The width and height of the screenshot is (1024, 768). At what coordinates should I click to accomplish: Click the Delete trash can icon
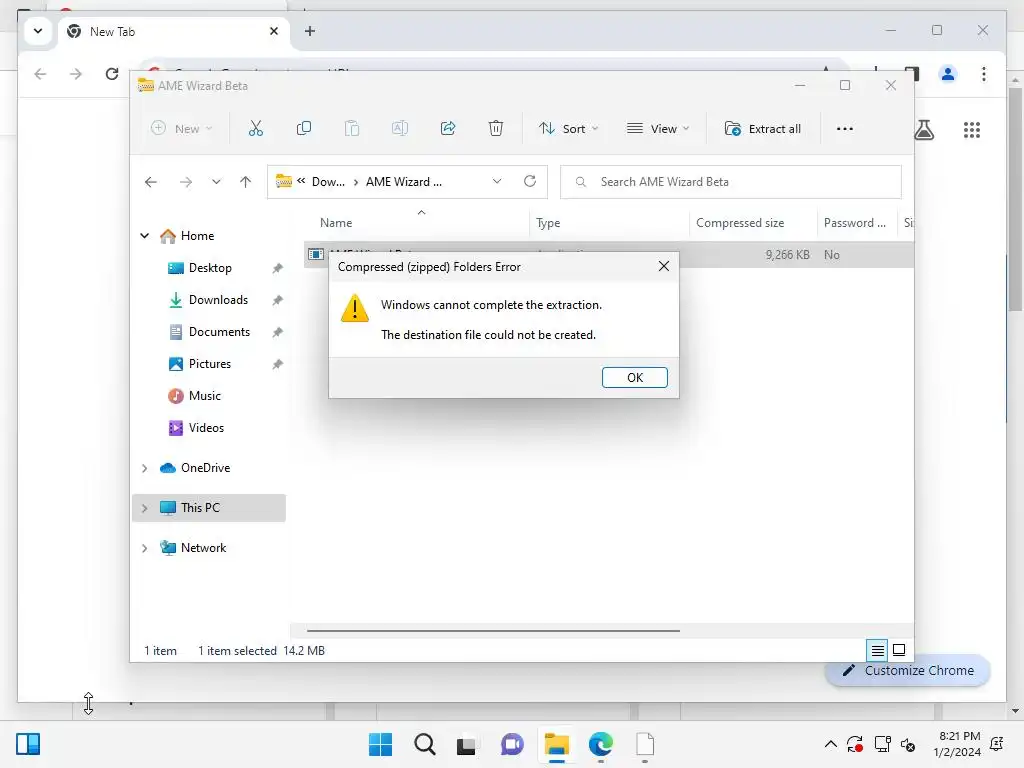(x=496, y=129)
